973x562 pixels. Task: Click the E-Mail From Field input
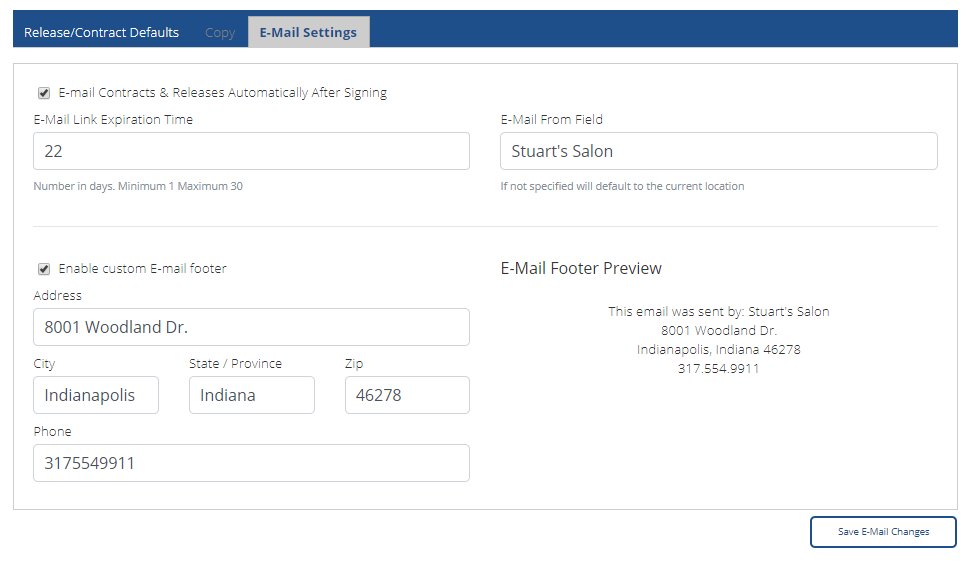[x=719, y=151]
